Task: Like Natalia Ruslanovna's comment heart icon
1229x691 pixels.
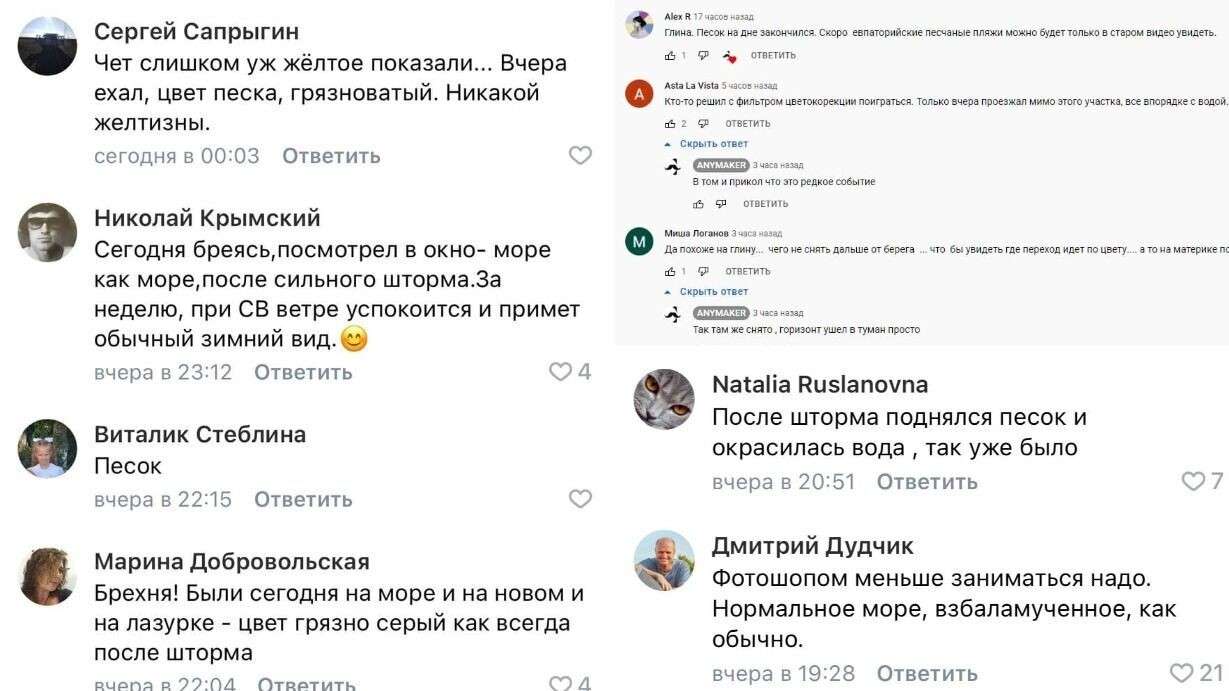Action: [1193, 480]
